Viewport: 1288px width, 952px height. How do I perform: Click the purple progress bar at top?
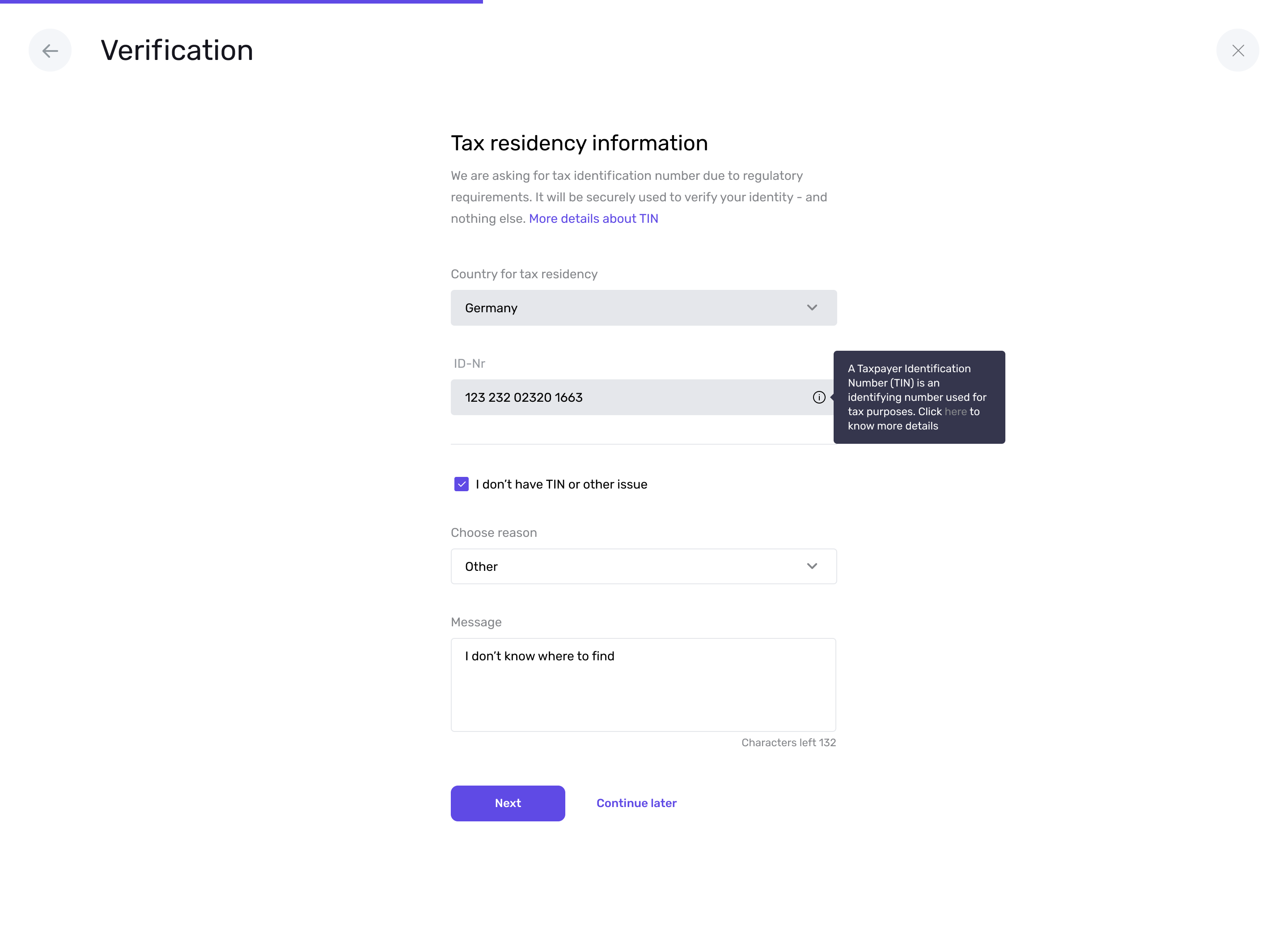coord(241,2)
